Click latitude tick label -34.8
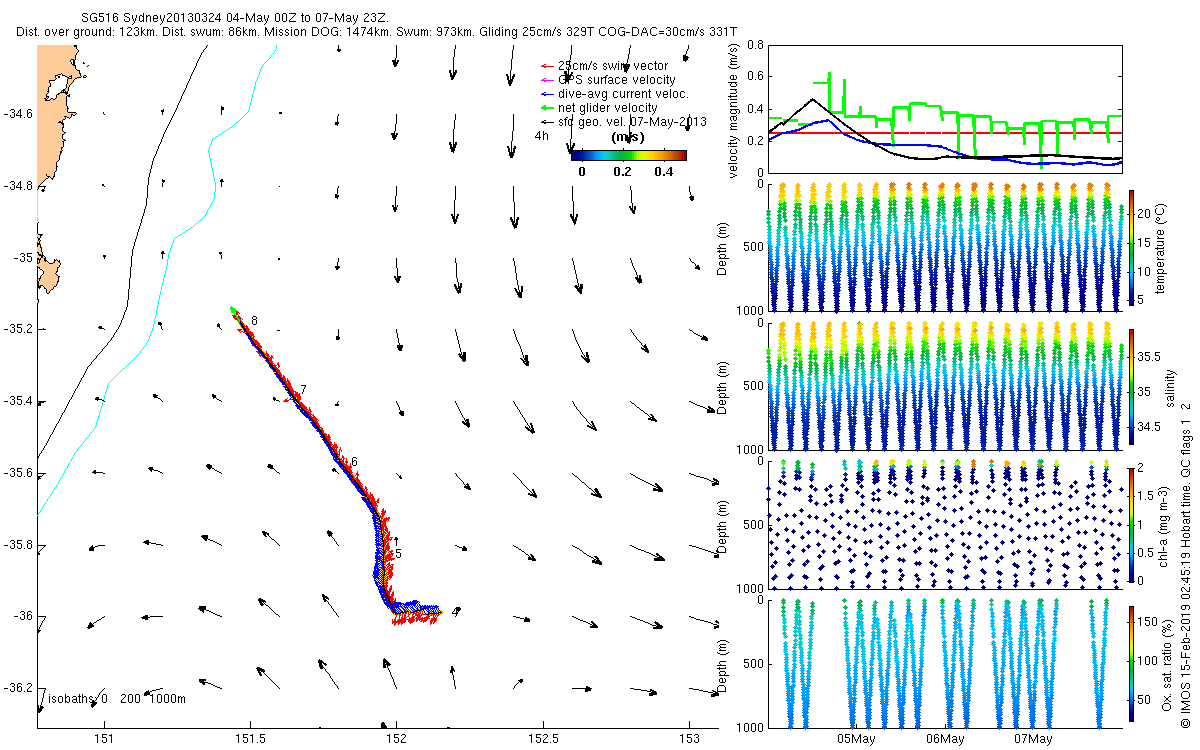Image resolution: width=1200 pixels, height=750 pixels. (17, 186)
